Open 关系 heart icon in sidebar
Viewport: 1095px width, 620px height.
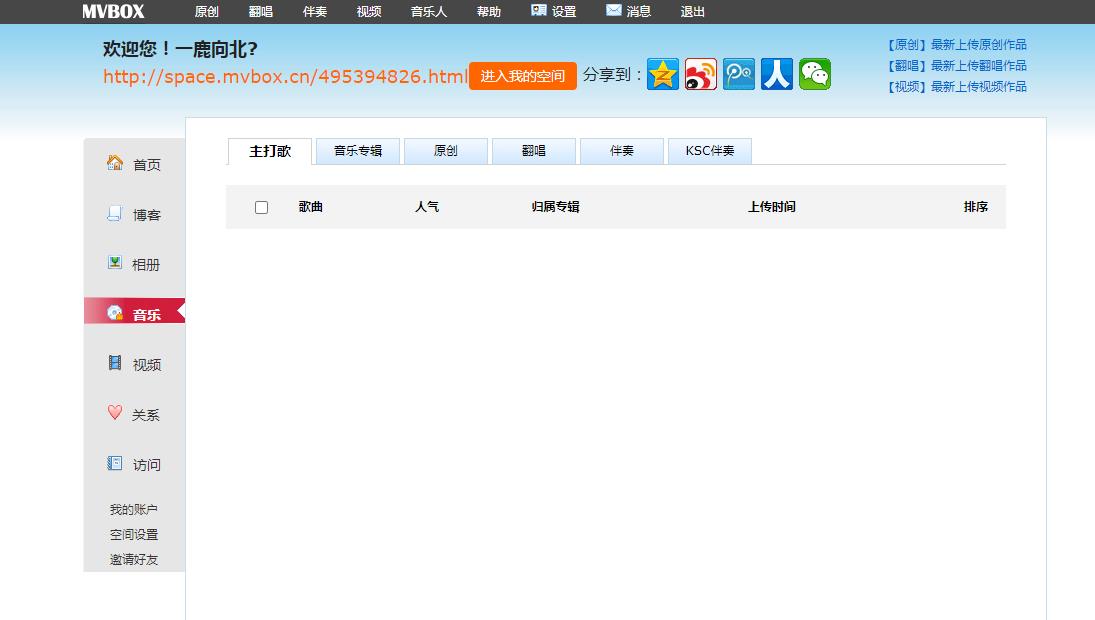pyautogui.click(x=115, y=413)
